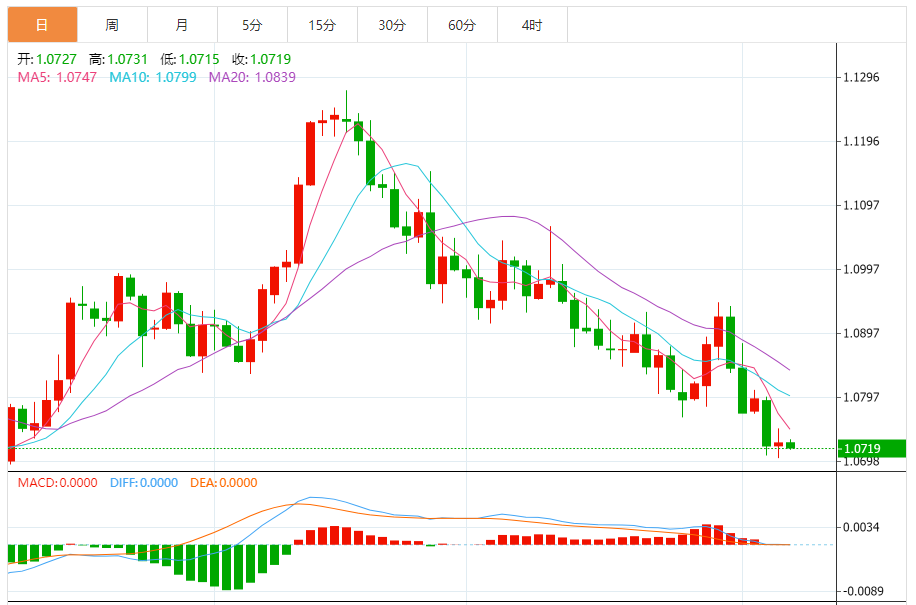Image resolution: width=916 pixels, height=605 pixels.
Task: Click the 1.0797 price axis label
Action: point(861,397)
